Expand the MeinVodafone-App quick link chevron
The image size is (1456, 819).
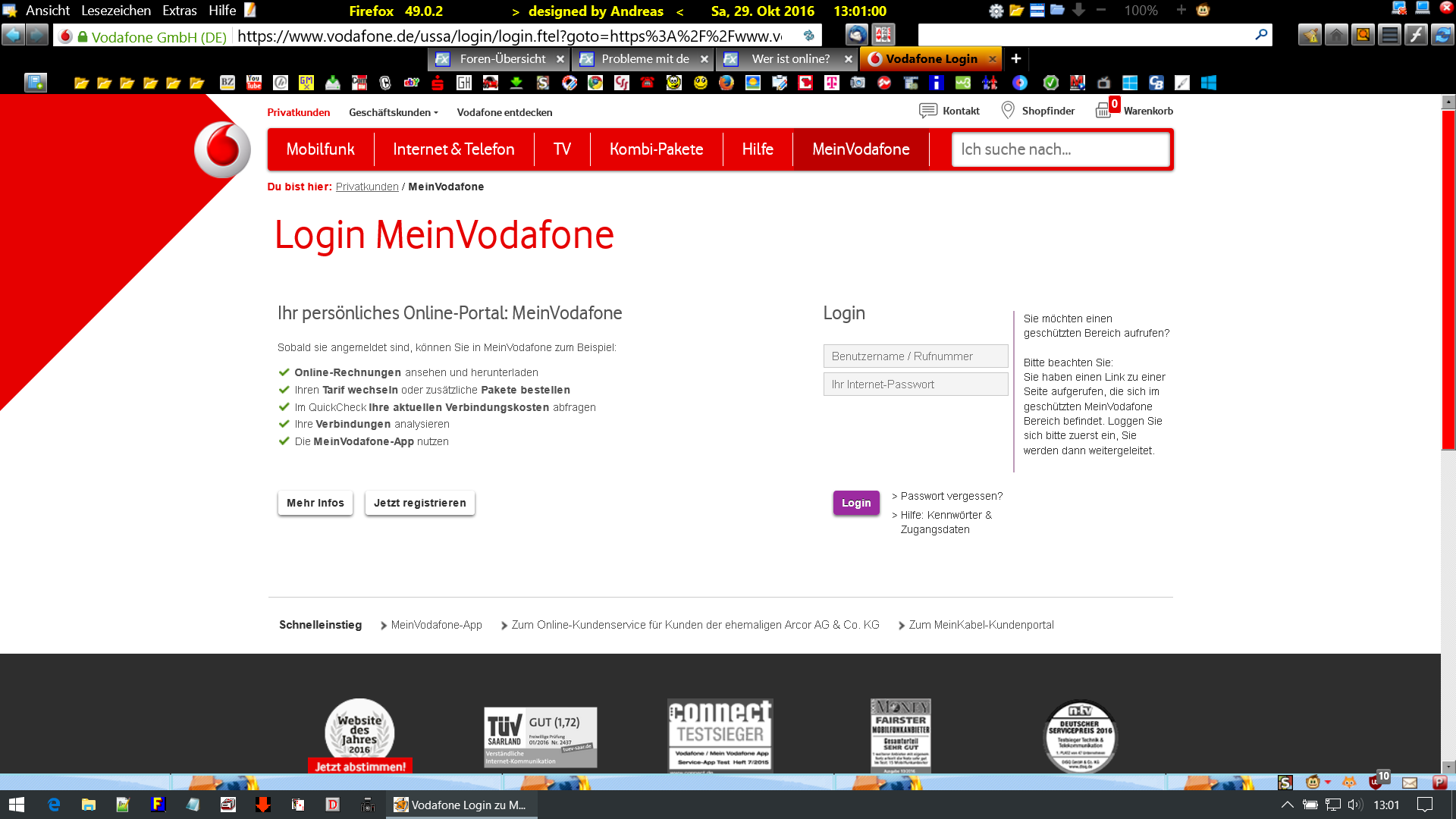point(384,626)
